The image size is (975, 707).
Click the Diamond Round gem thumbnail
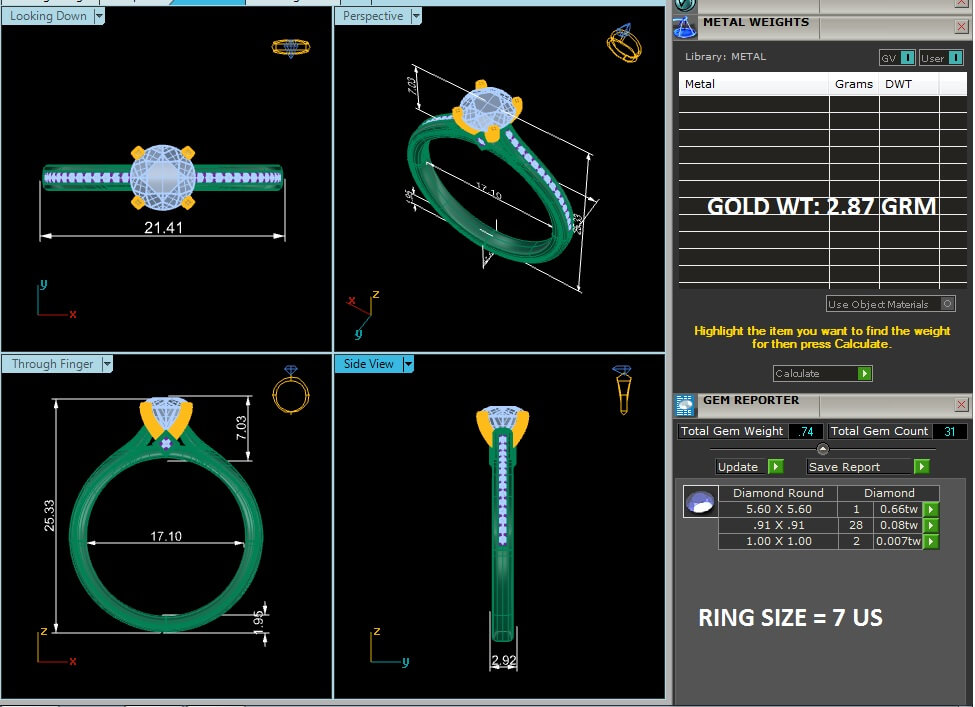tap(700, 502)
